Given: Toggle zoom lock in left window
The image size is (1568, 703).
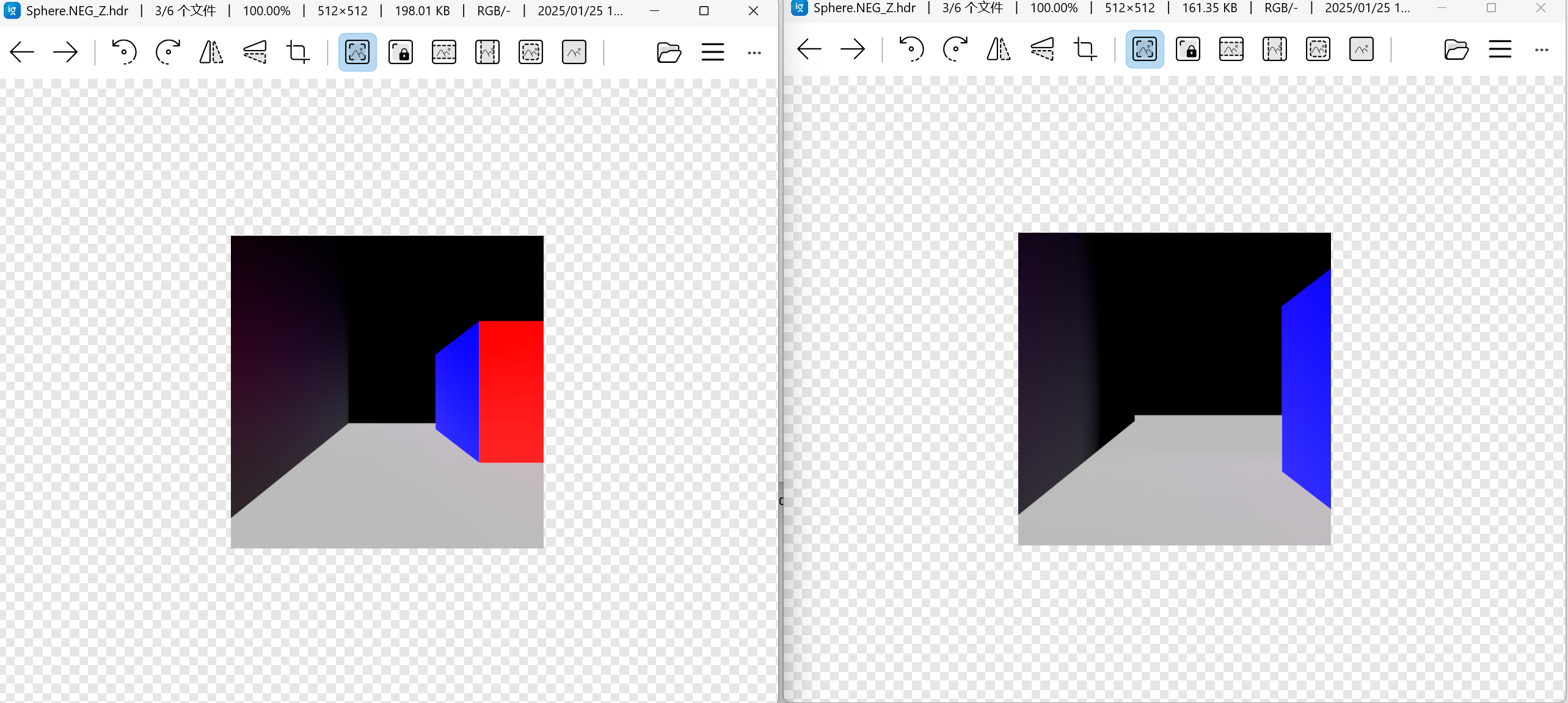Looking at the screenshot, I should coord(401,52).
